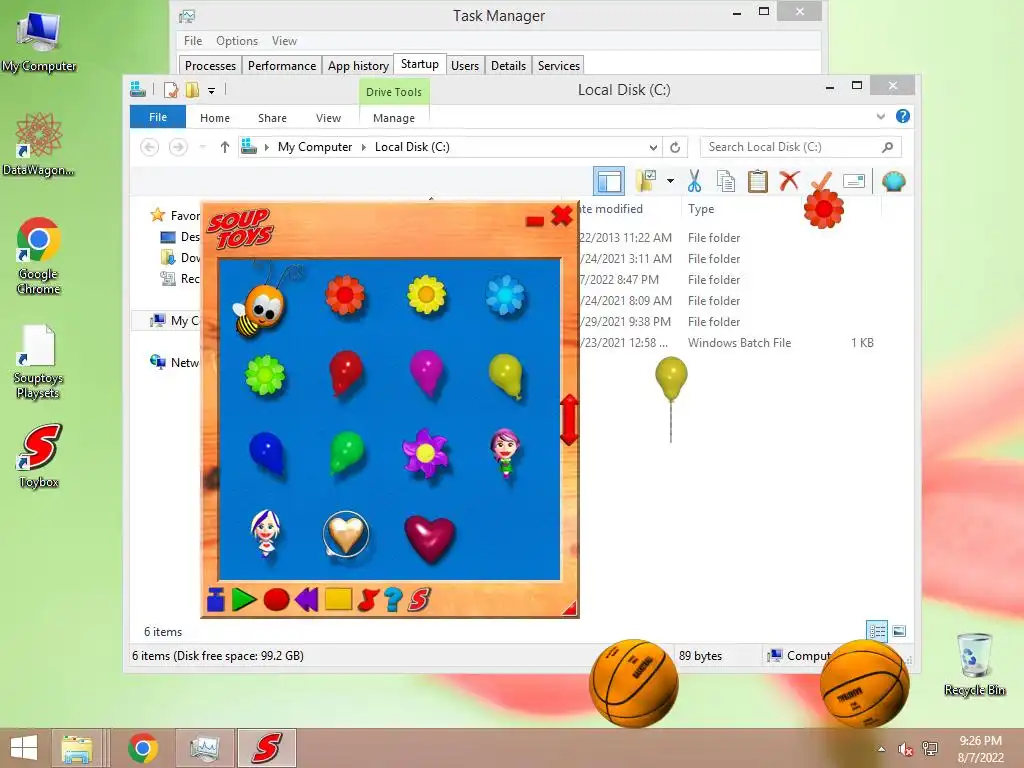
Task: Refresh the Local Disk (C:) folder
Action: coord(675,148)
